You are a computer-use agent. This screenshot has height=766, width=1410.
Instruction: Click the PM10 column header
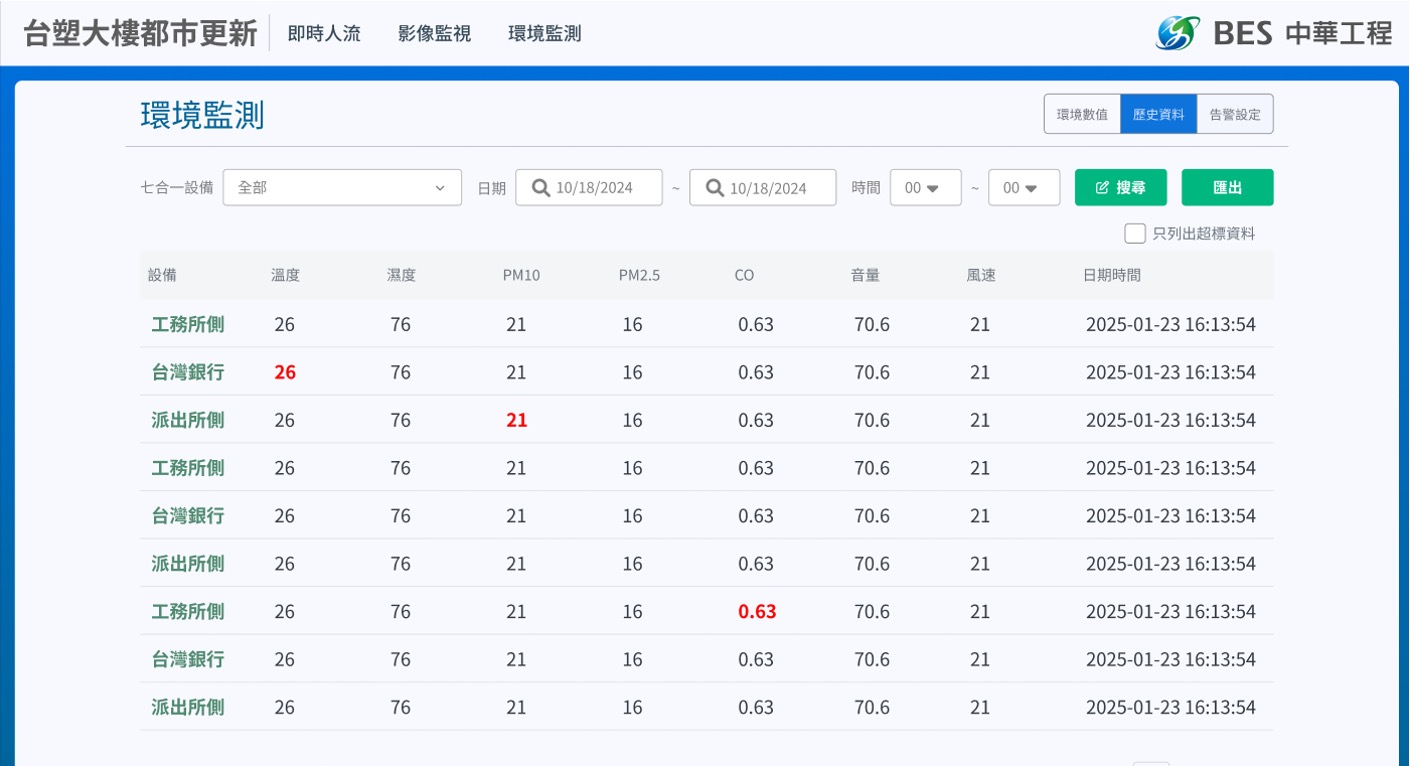(x=521, y=275)
